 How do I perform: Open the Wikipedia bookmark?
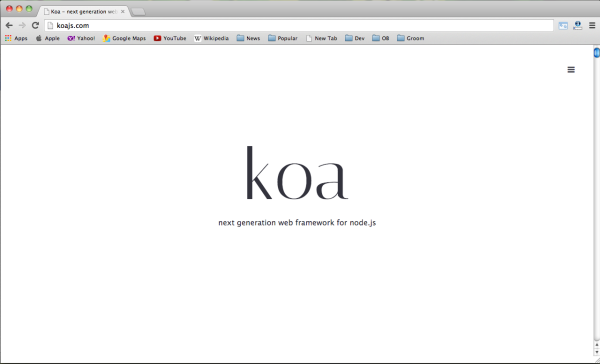coord(211,38)
